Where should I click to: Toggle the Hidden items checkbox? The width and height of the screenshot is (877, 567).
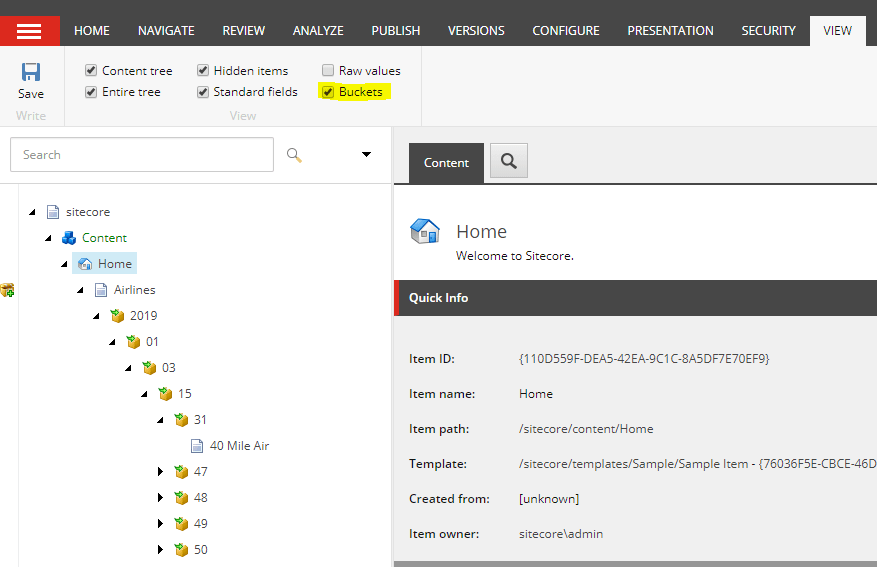(203, 70)
